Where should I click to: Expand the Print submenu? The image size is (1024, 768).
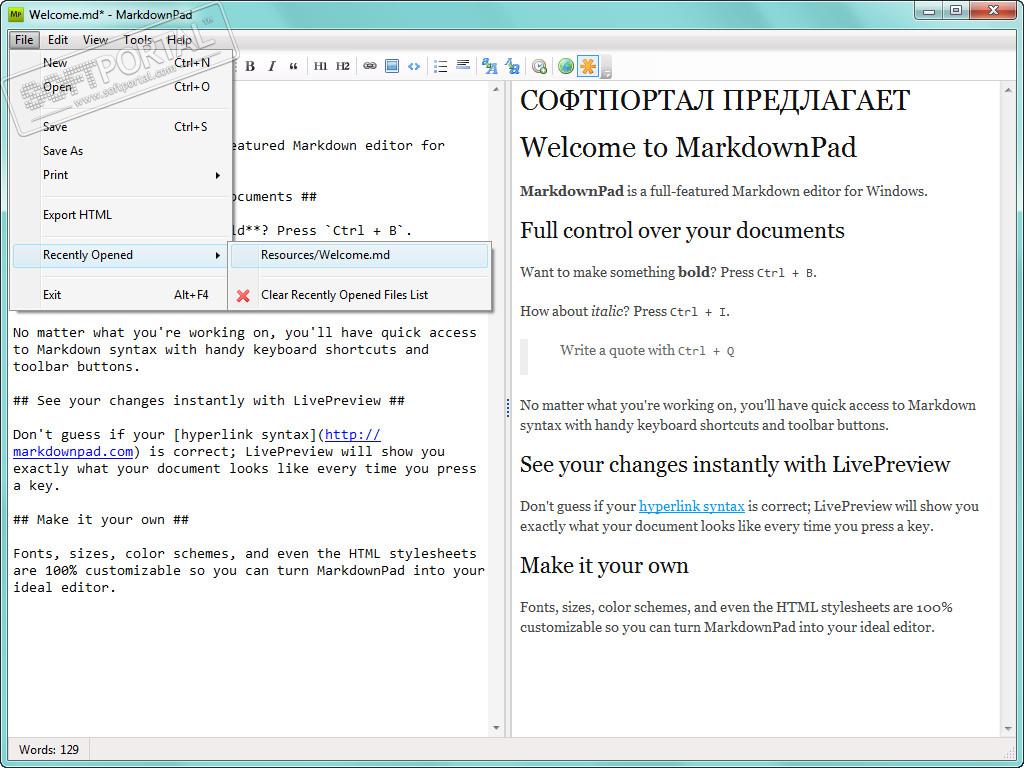(121, 175)
